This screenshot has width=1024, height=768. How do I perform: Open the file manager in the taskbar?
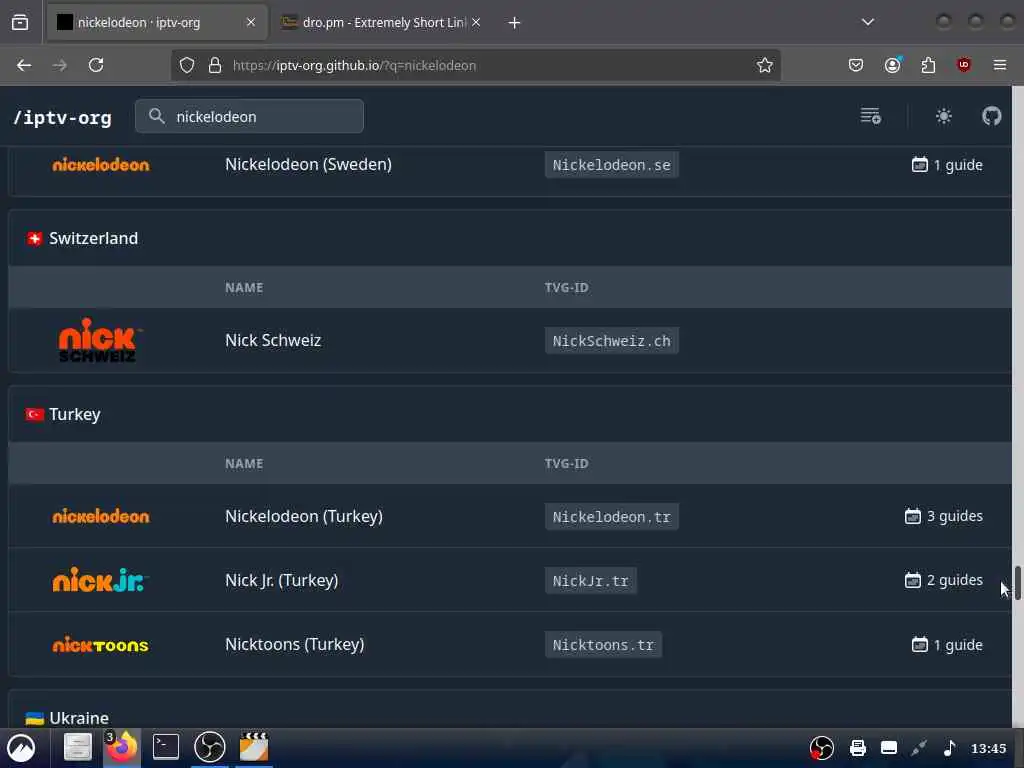click(x=77, y=747)
